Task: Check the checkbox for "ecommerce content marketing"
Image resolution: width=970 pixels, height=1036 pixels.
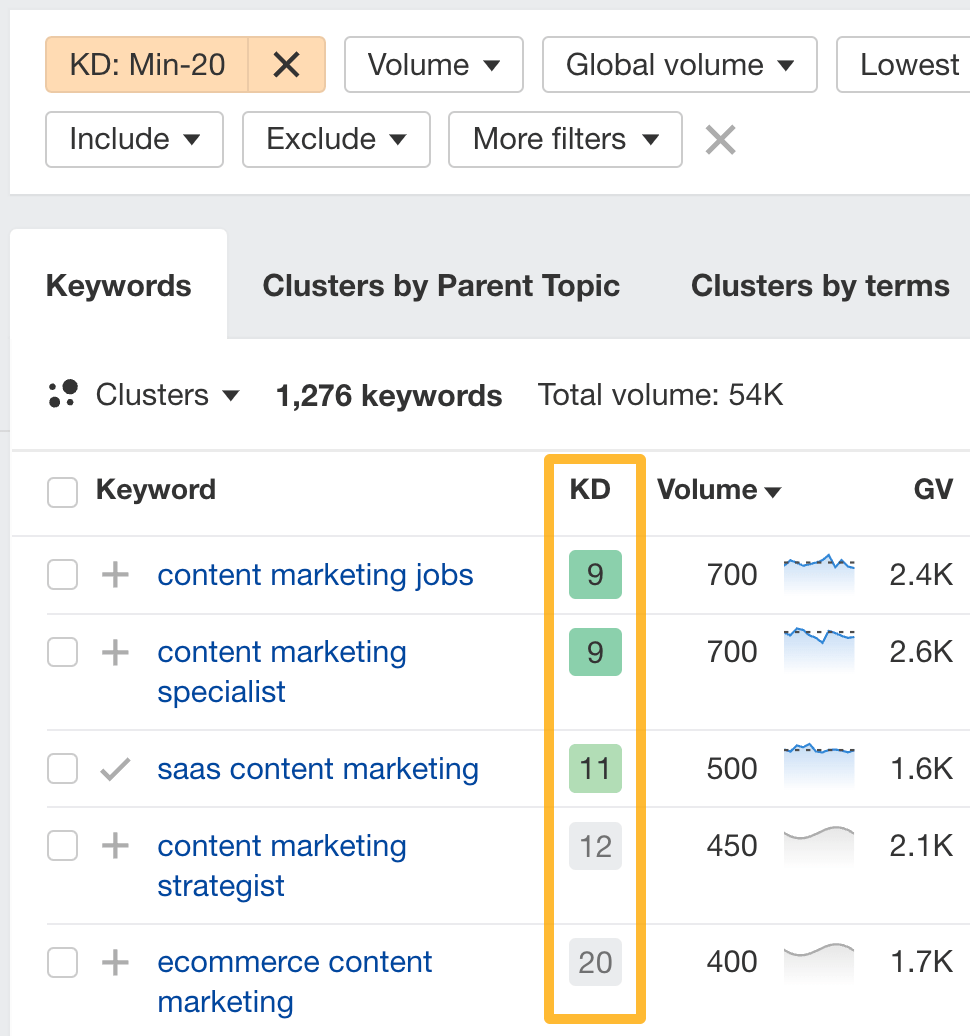Action: [62, 962]
